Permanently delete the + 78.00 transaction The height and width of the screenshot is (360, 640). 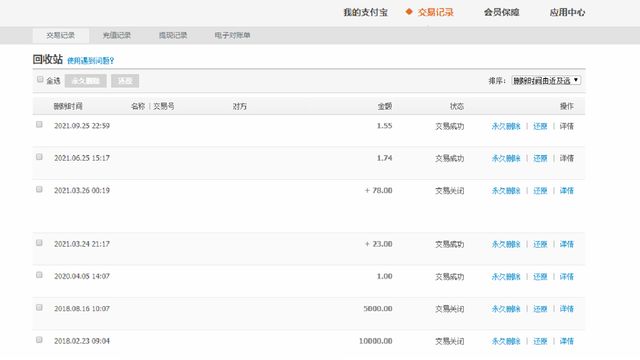(x=506, y=191)
